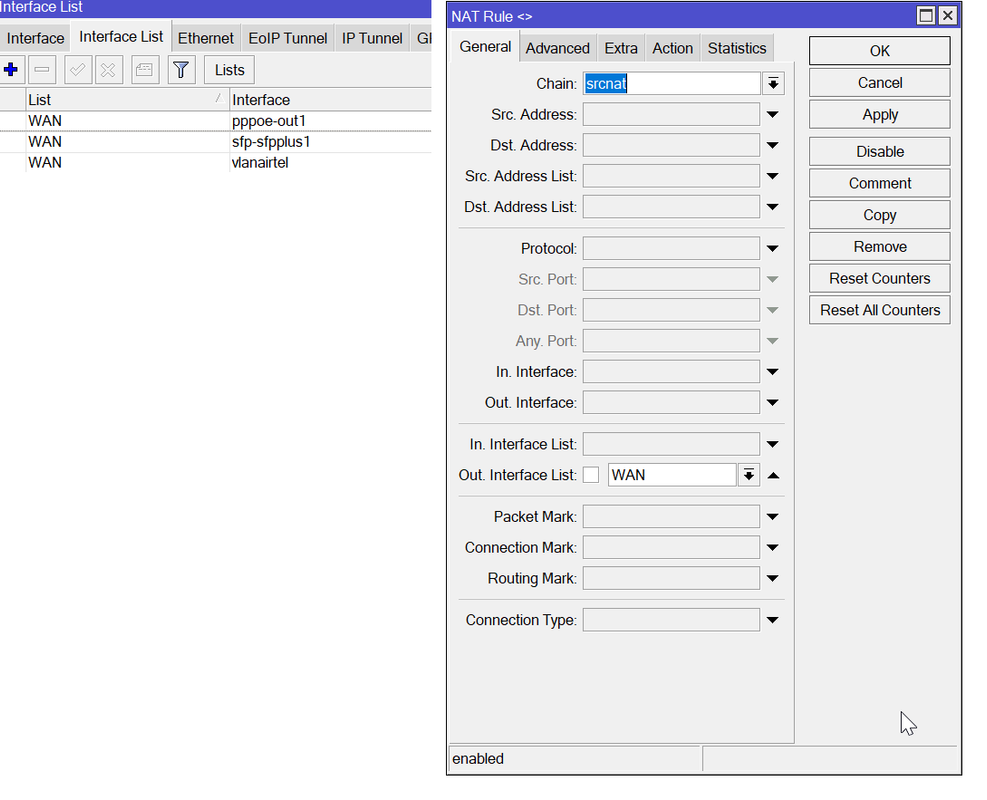Screen dimensions: 987x800
Task: Click the minus remove icon
Action: (x=42, y=70)
